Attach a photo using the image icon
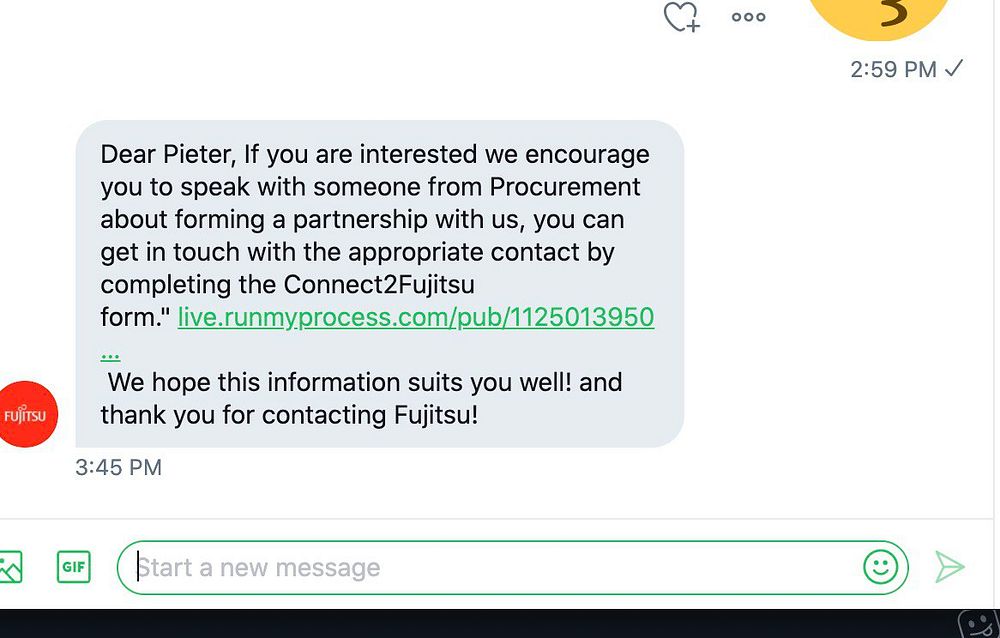Image resolution: width=1000 pixels, height=638 pixels. 9,567
